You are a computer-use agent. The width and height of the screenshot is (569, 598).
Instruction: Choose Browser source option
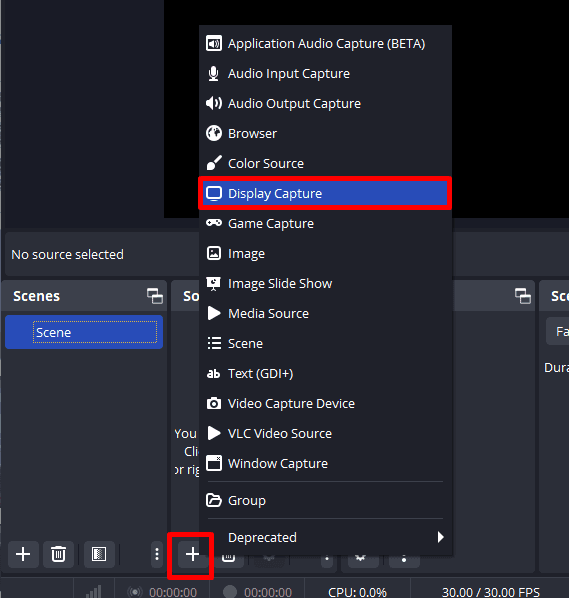(x=325, y=133)
